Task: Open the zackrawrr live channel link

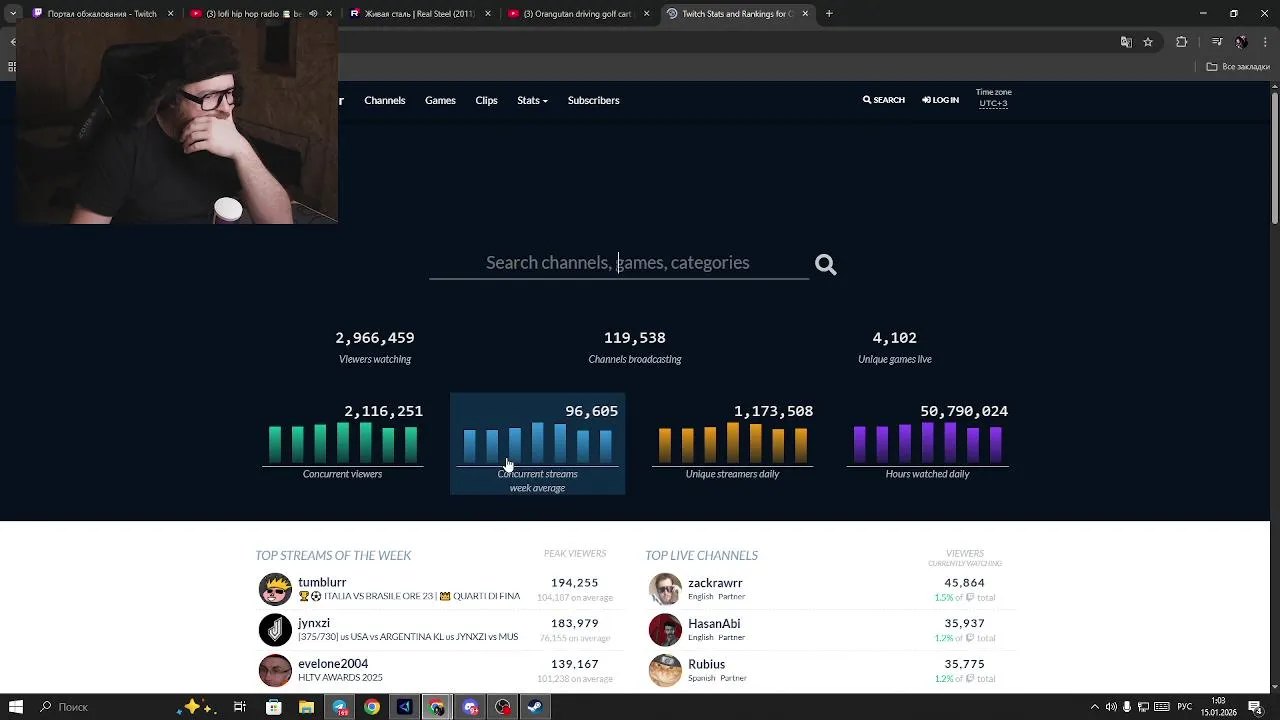Action: (x=715, y=583)
